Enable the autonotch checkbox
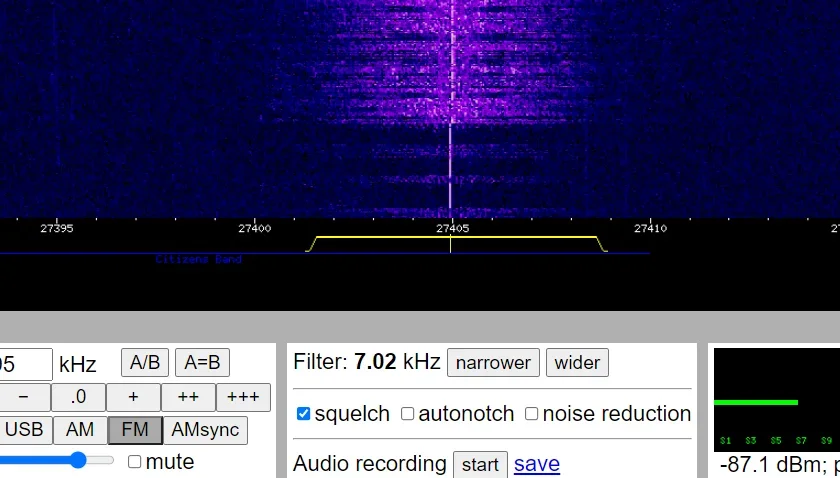The width and height of the screenshot is (840, 478). 407,414
